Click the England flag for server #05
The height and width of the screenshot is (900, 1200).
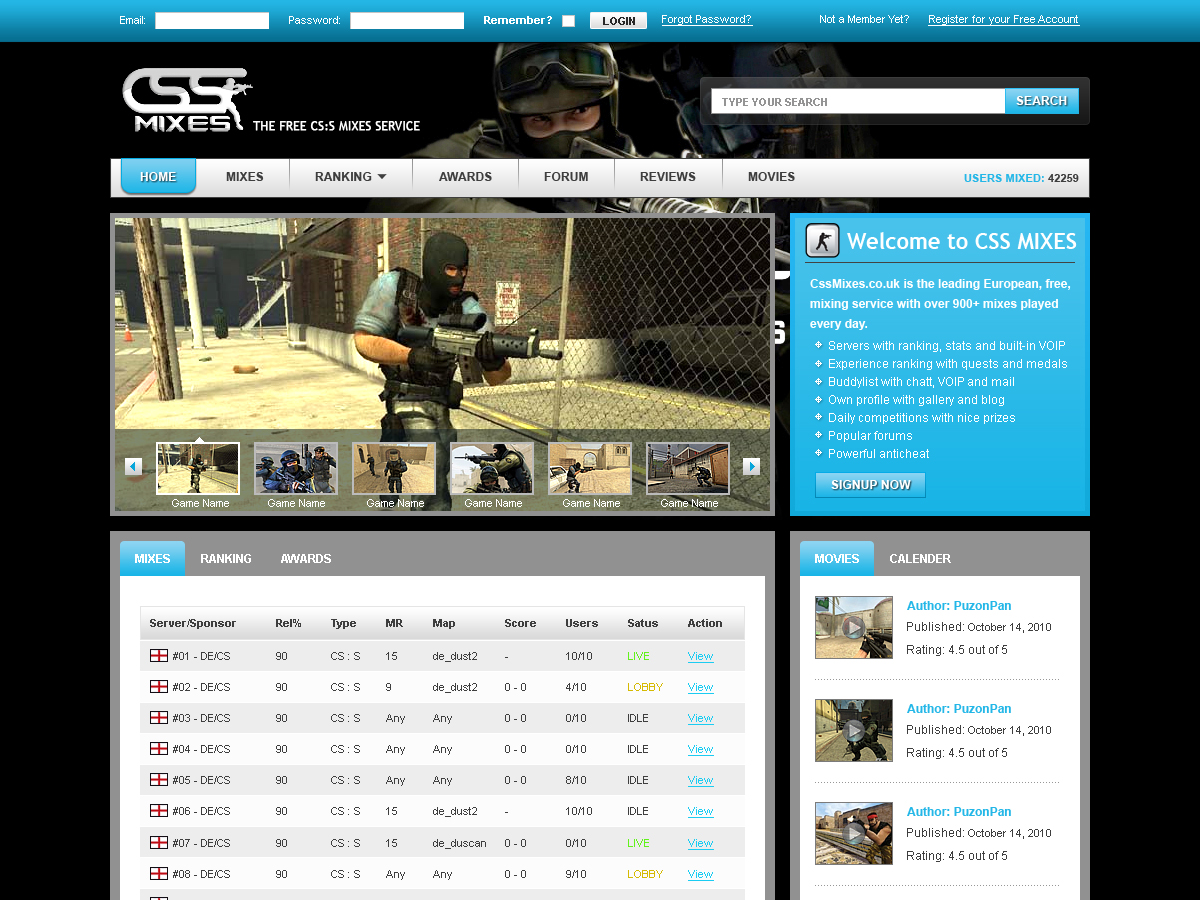click(159, 780)
